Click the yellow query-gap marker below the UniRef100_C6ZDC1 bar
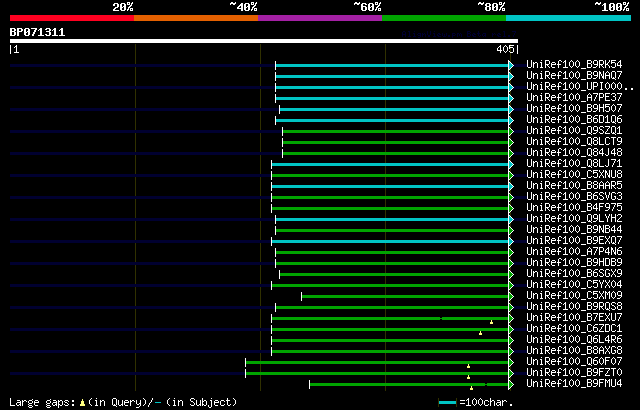This screenshot has height=410, width=640. click(x=480, y=333)
